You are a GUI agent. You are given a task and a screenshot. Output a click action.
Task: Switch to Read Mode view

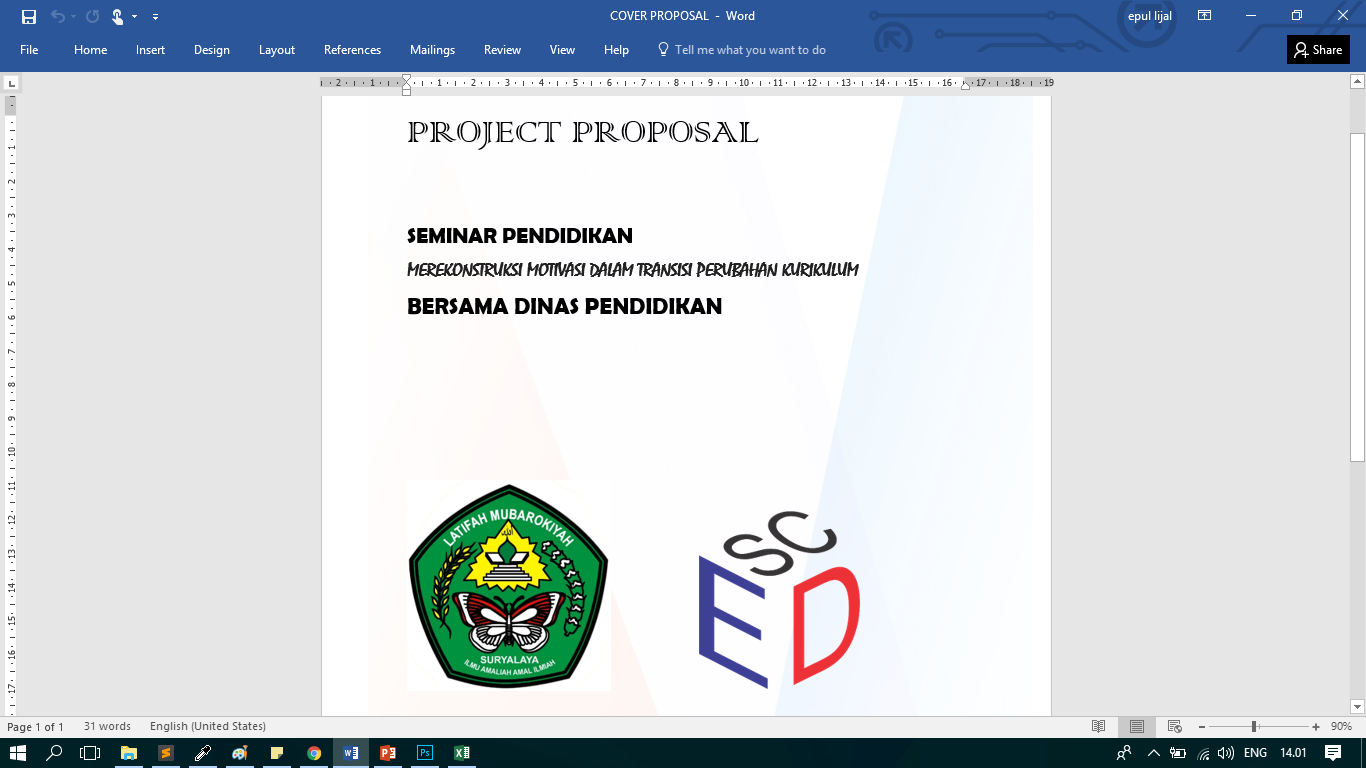point(1098,727)
